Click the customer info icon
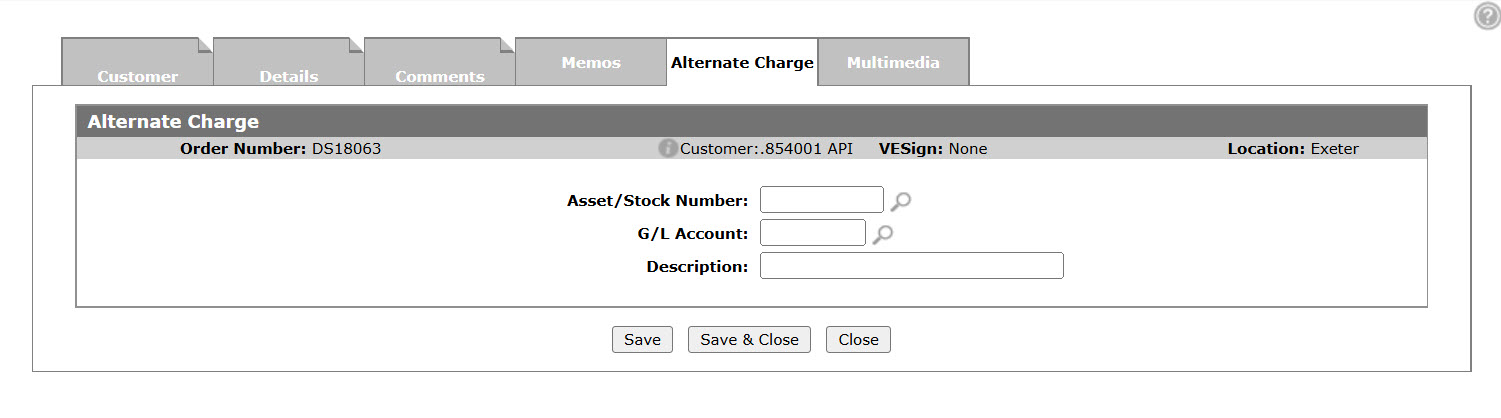 pos(668,149)
